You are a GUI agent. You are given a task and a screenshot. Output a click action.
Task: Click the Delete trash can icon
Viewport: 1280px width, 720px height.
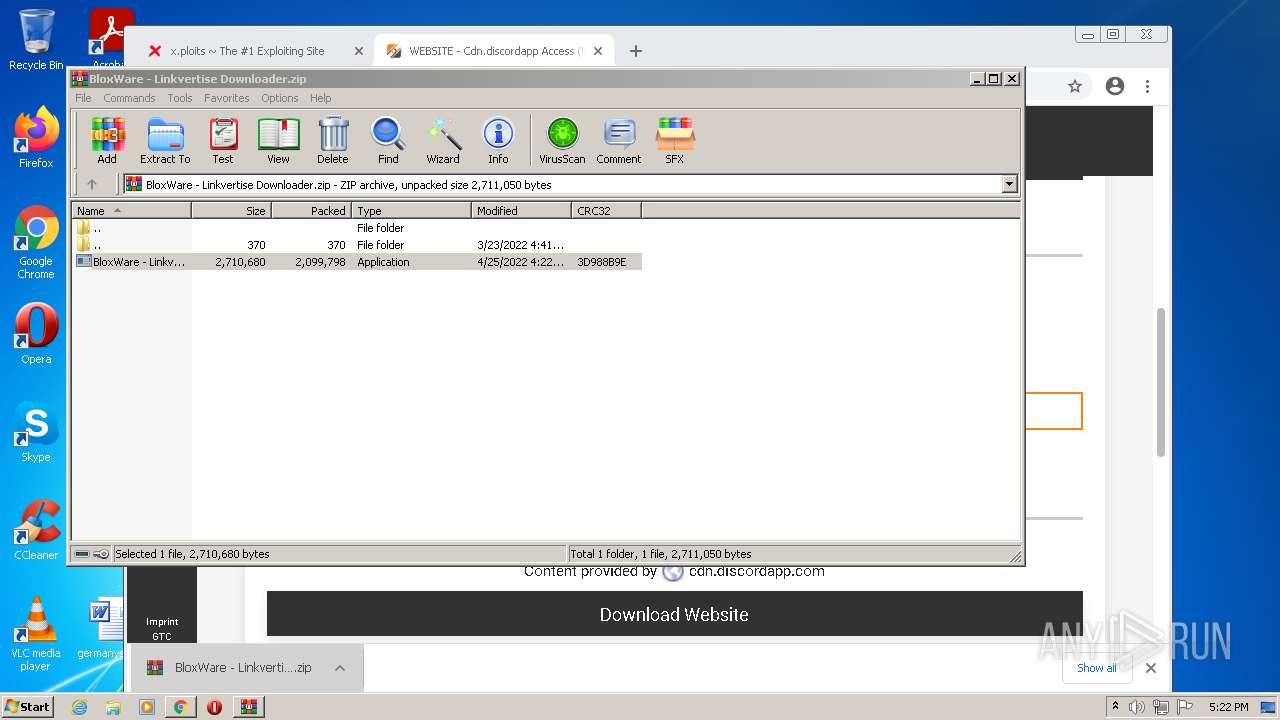[x=333, y=140]
